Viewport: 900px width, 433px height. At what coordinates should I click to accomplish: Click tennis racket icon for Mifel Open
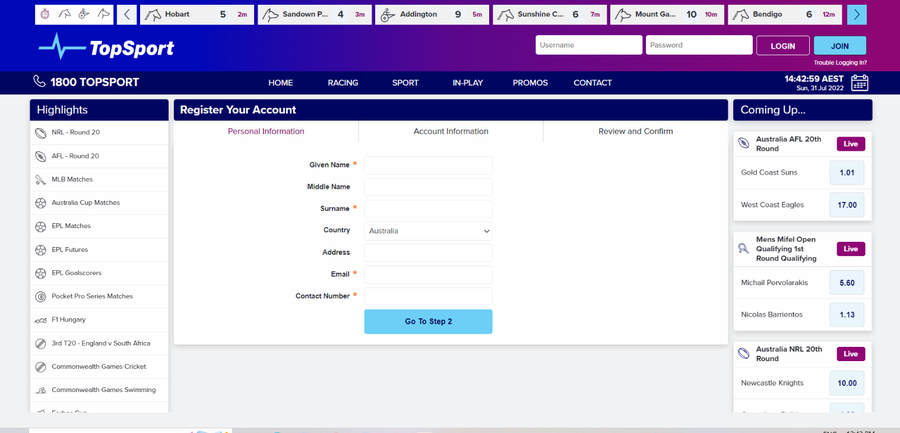[x=744, y=249]
